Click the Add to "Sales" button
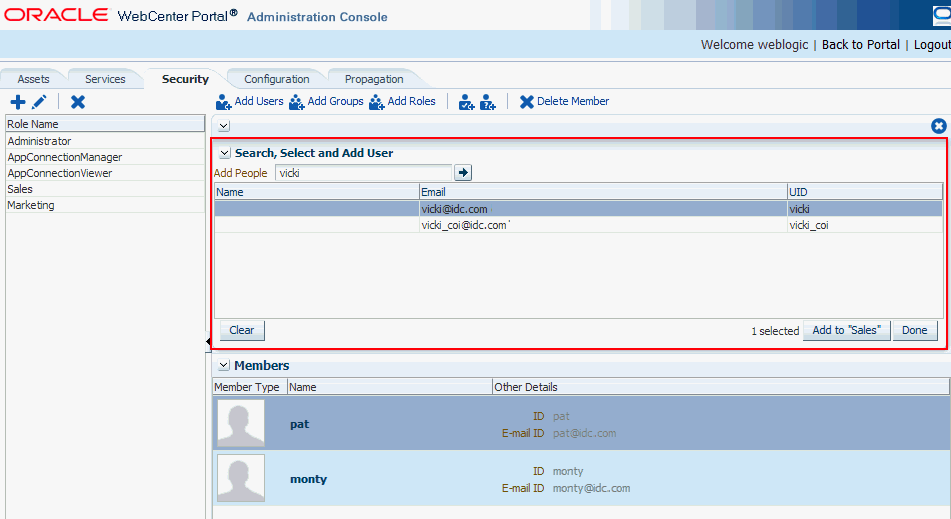Viewport: 951px width, 519px height. point(847,330)
